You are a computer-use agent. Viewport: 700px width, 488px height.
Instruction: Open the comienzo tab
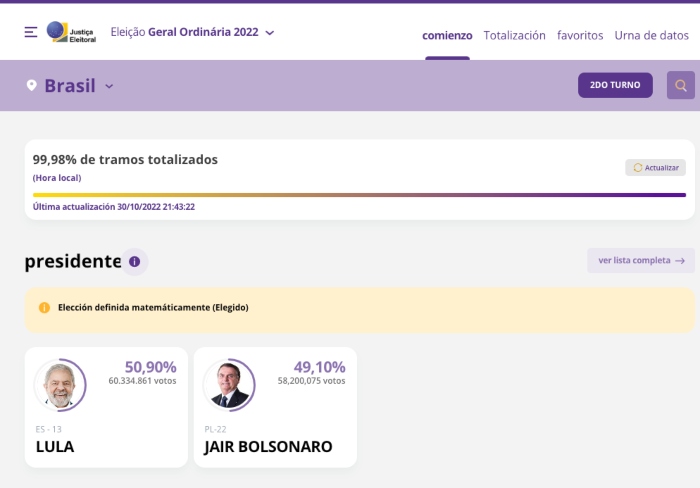point(447,35)
